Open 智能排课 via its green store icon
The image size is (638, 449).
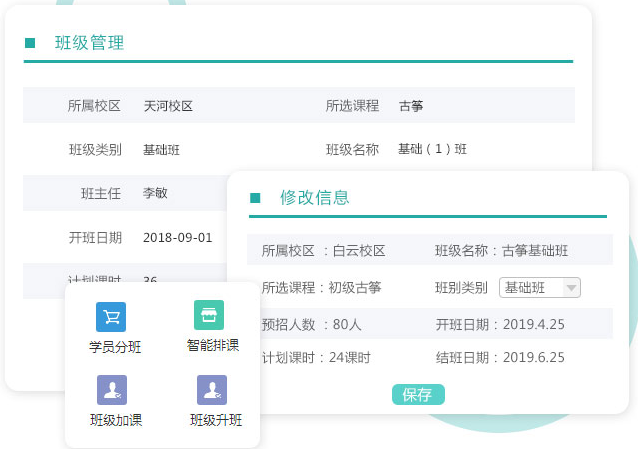[209, 315]
